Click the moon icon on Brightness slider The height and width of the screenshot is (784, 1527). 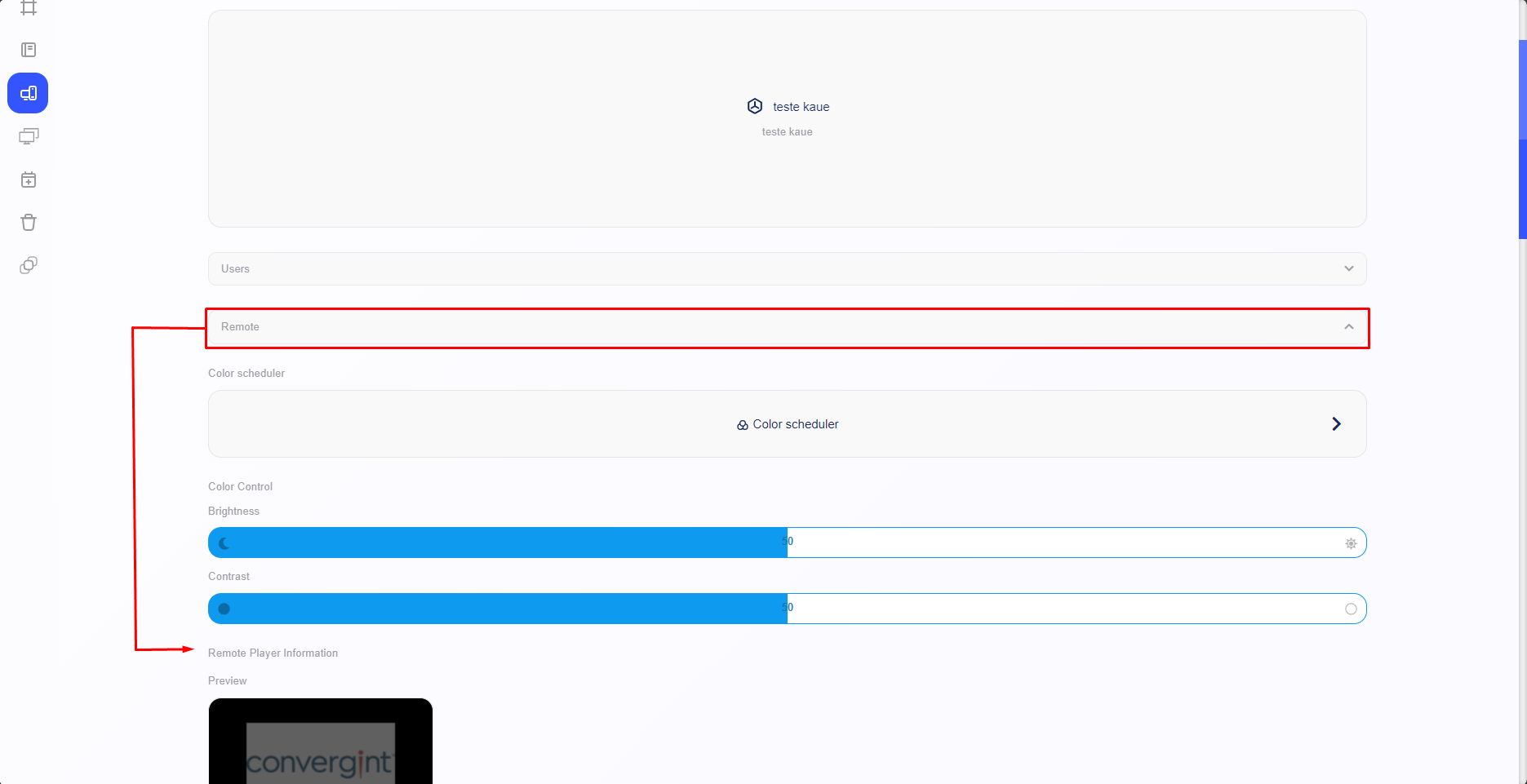[224, 543]
